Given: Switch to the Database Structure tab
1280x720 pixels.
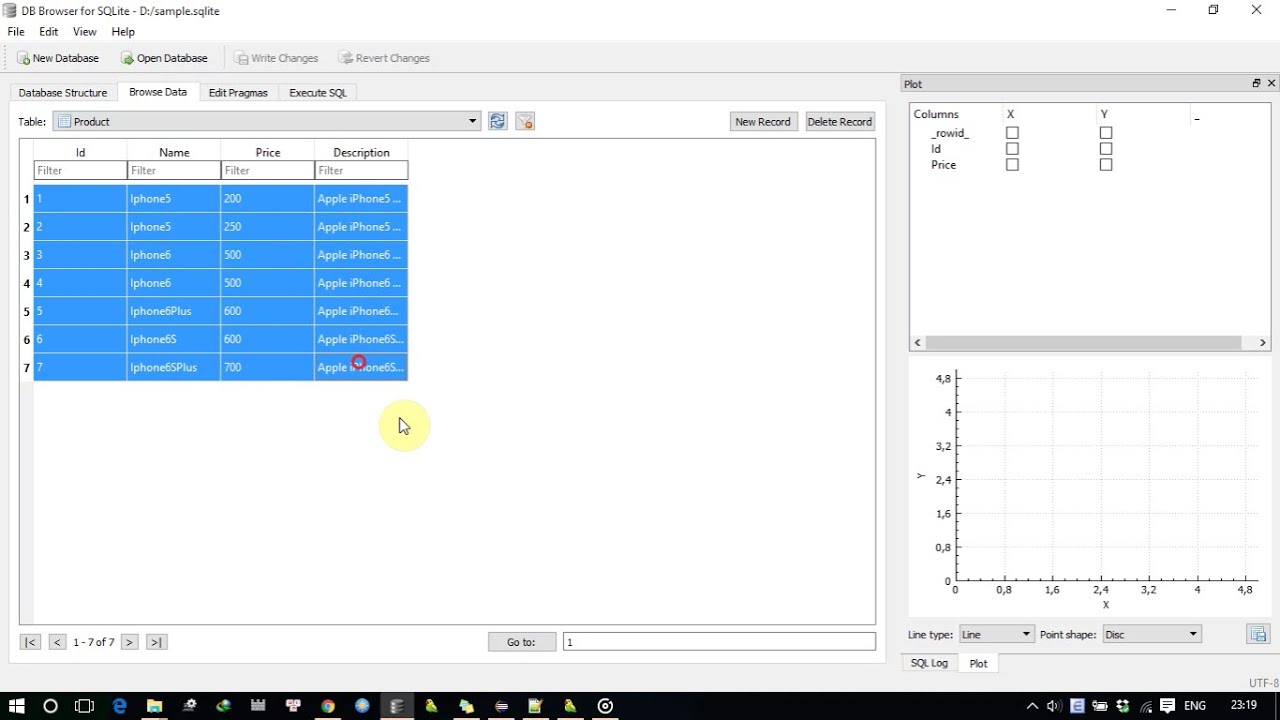Looking at the screenshot, I should [x=63, y=92].
